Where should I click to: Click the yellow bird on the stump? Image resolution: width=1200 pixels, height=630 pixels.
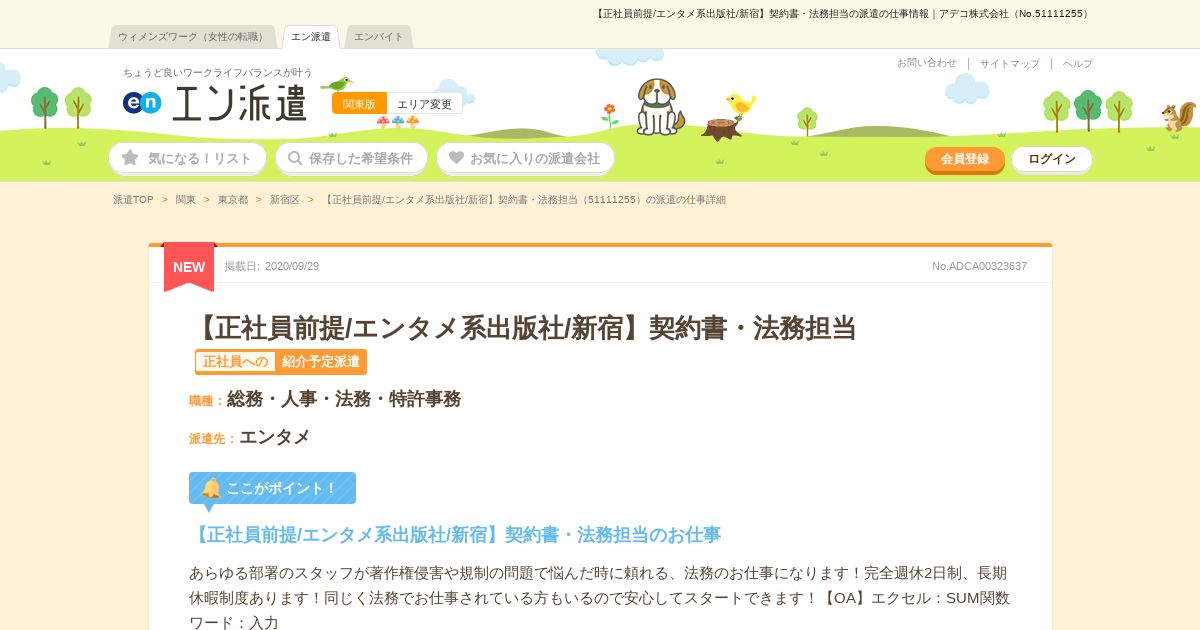(741, 104)
